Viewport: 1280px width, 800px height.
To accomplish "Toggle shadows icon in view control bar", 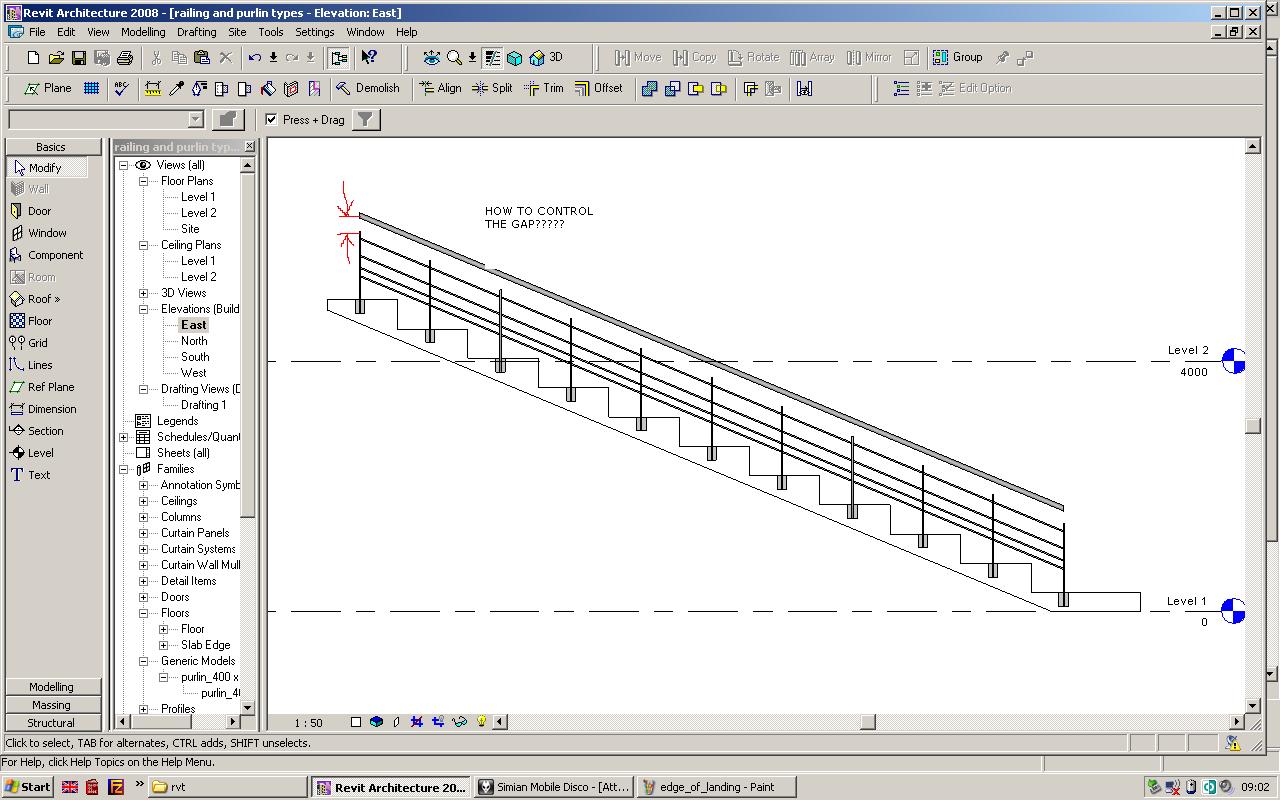I will coord(397,722).
